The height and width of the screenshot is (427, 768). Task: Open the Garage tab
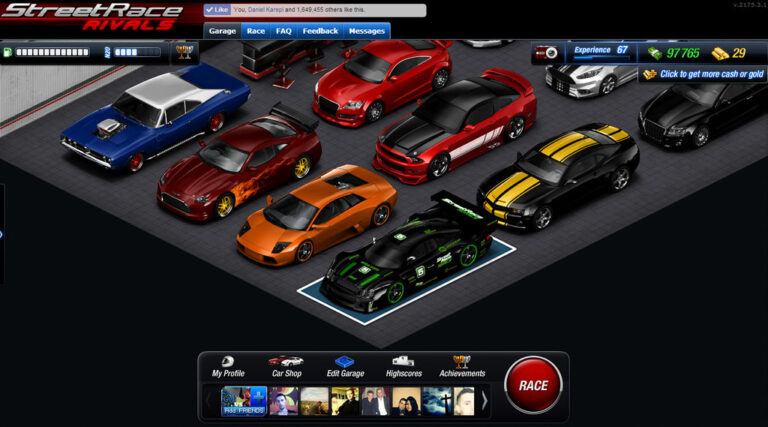[x=222, y=31]
